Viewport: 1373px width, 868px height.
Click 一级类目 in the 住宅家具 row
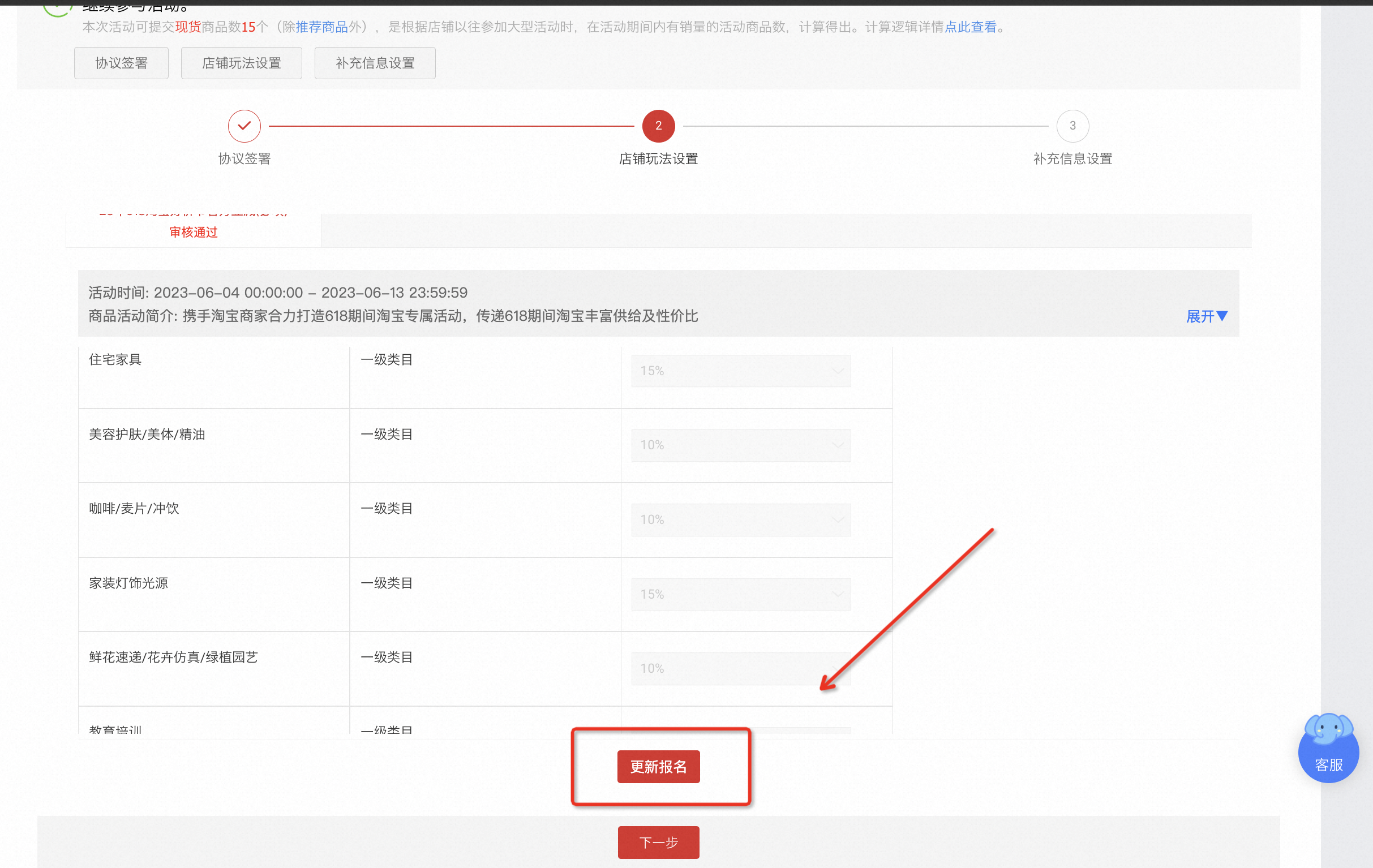click(387, 359)
